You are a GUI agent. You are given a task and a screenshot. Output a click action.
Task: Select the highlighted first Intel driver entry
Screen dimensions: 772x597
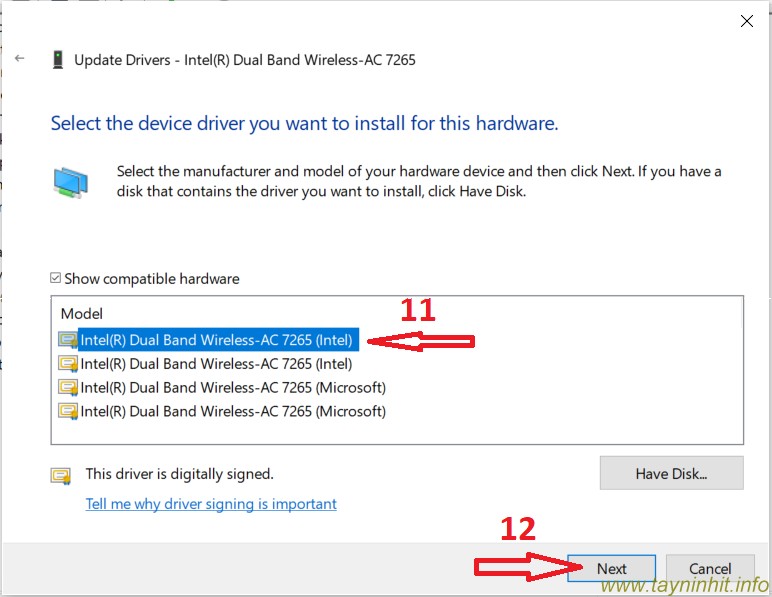tap(216, 340)
